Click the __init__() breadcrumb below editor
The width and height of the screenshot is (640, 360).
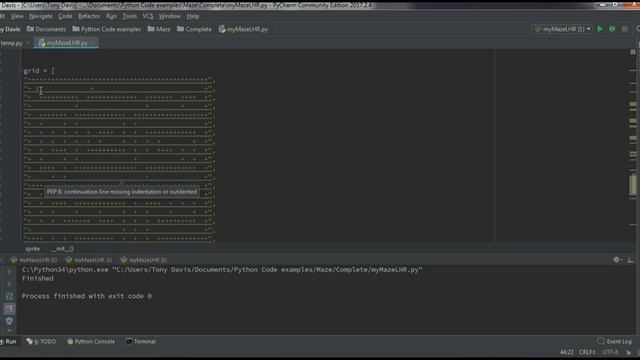tap(62, 249)
